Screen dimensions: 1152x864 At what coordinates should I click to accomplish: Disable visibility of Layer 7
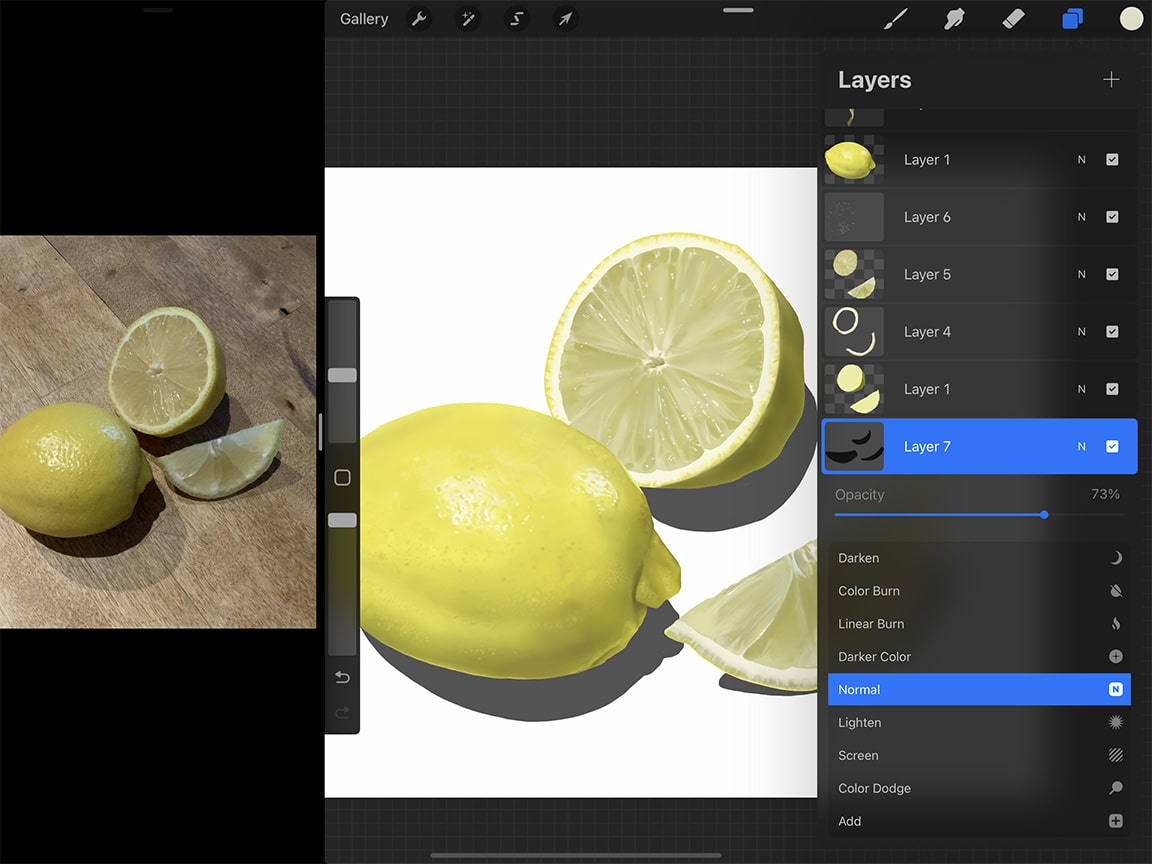[x=1112, y=446]
